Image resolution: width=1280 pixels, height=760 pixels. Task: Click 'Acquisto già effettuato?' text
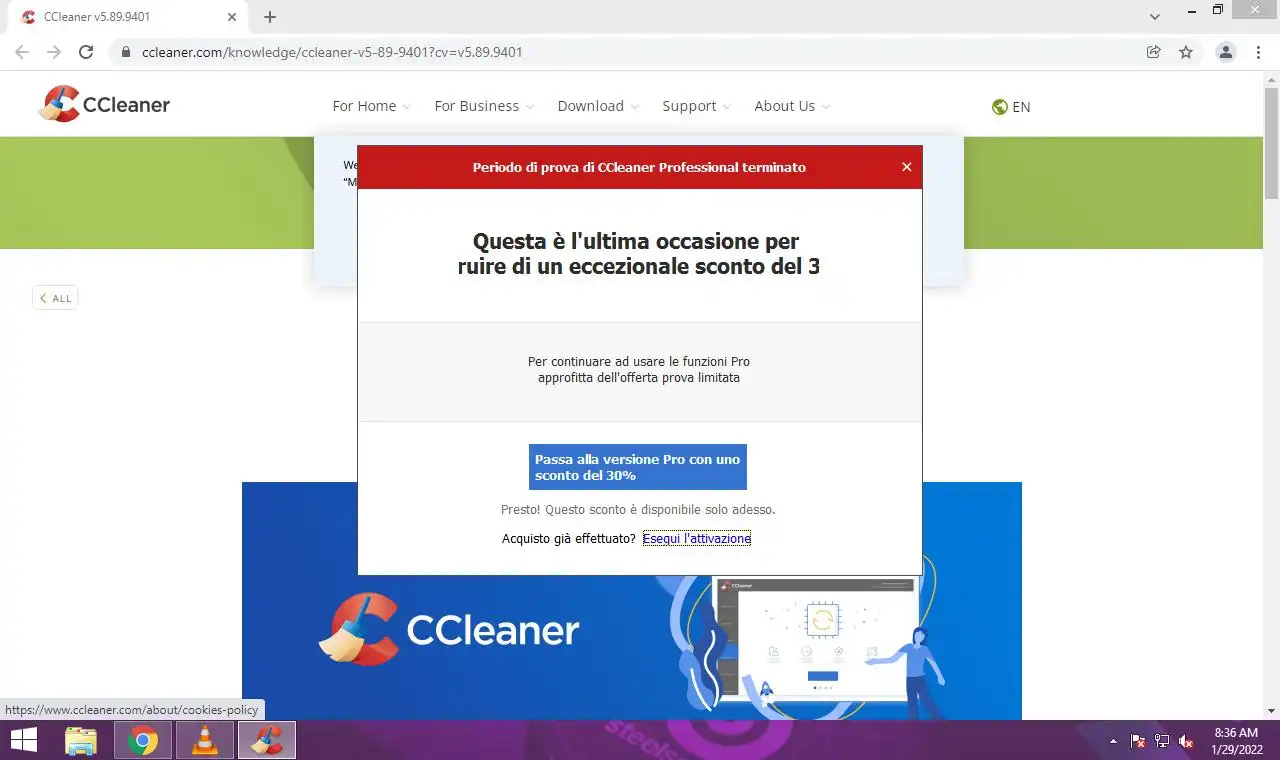(x=569, y=539)
